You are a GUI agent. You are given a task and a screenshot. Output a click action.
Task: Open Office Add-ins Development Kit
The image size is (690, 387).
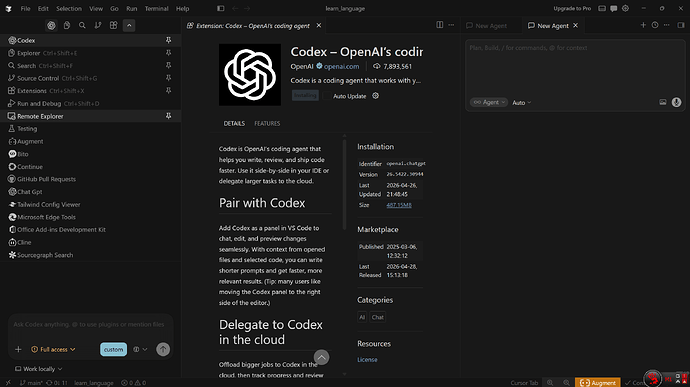[x=90, y=230]
